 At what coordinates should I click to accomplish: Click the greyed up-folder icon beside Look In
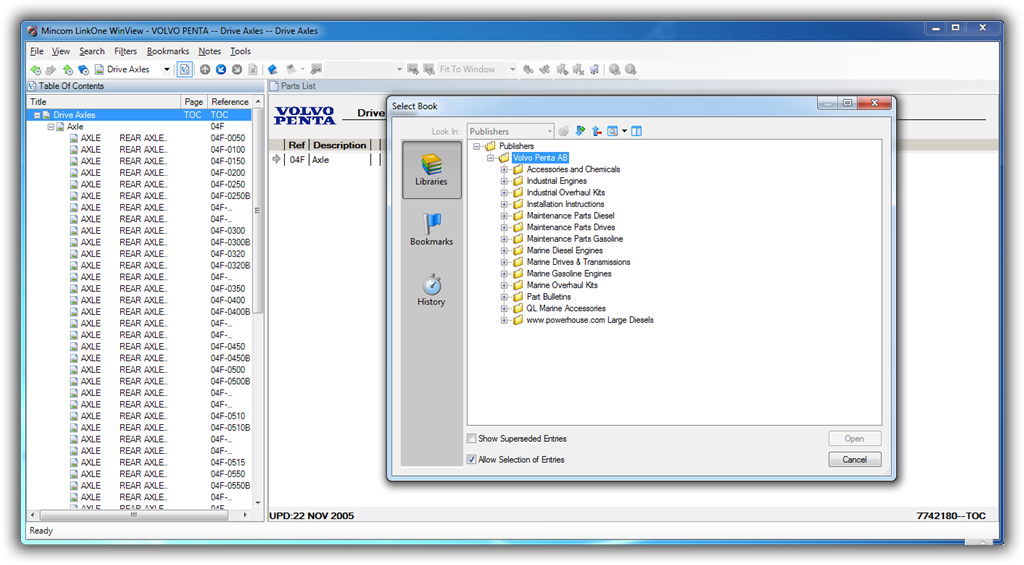564,131
